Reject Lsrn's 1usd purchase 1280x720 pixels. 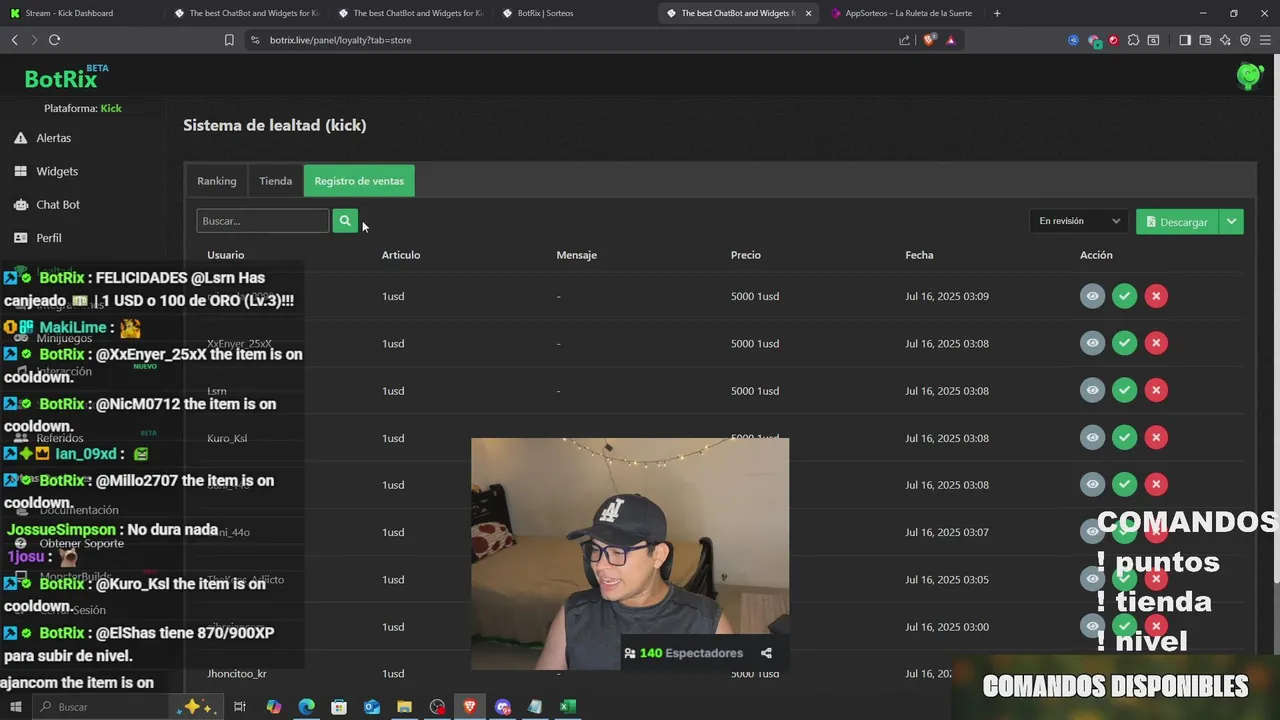(x=1156, y=390)
